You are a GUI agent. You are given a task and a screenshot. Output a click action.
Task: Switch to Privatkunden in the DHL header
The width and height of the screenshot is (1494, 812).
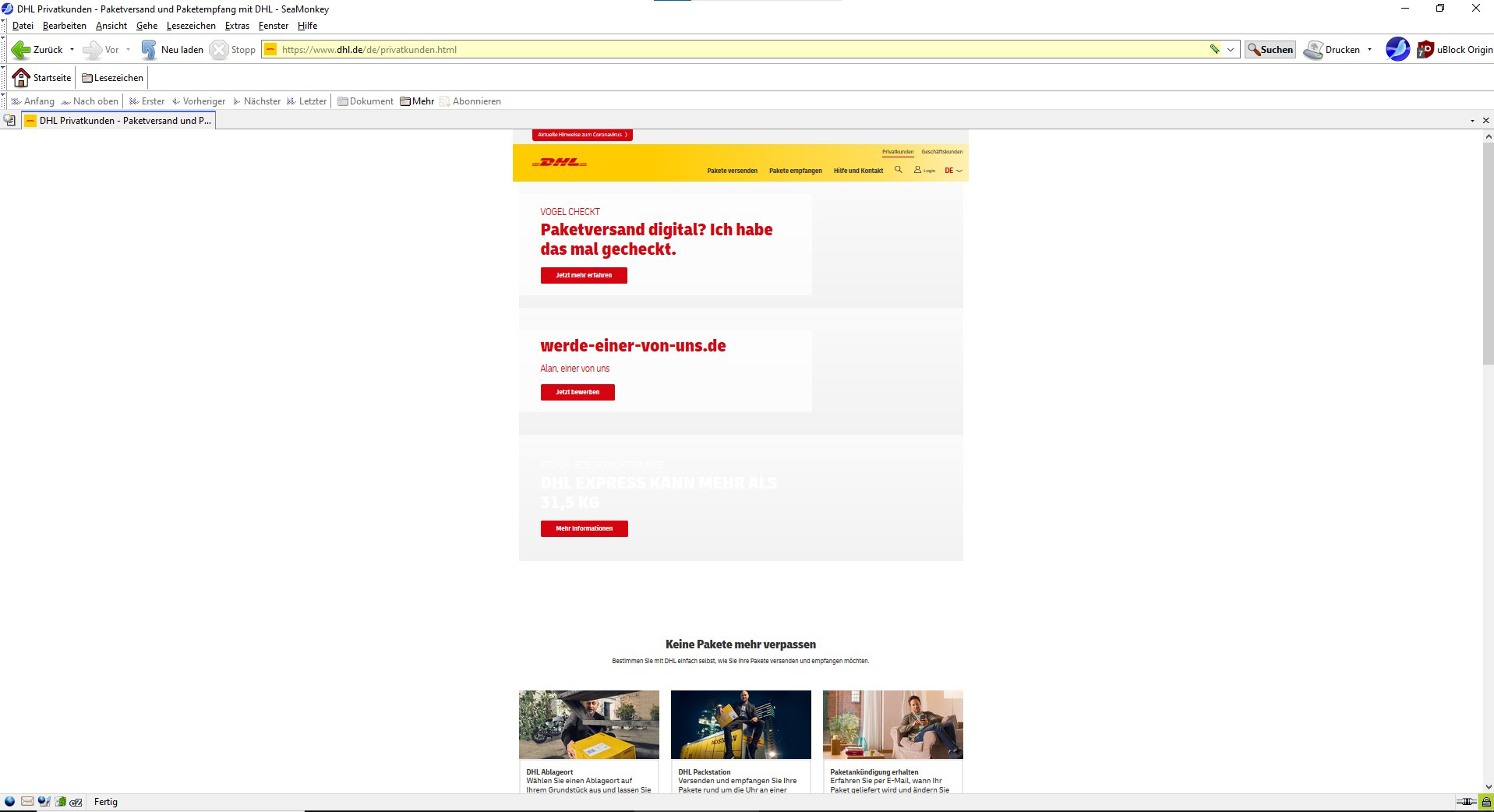(898, 152)
